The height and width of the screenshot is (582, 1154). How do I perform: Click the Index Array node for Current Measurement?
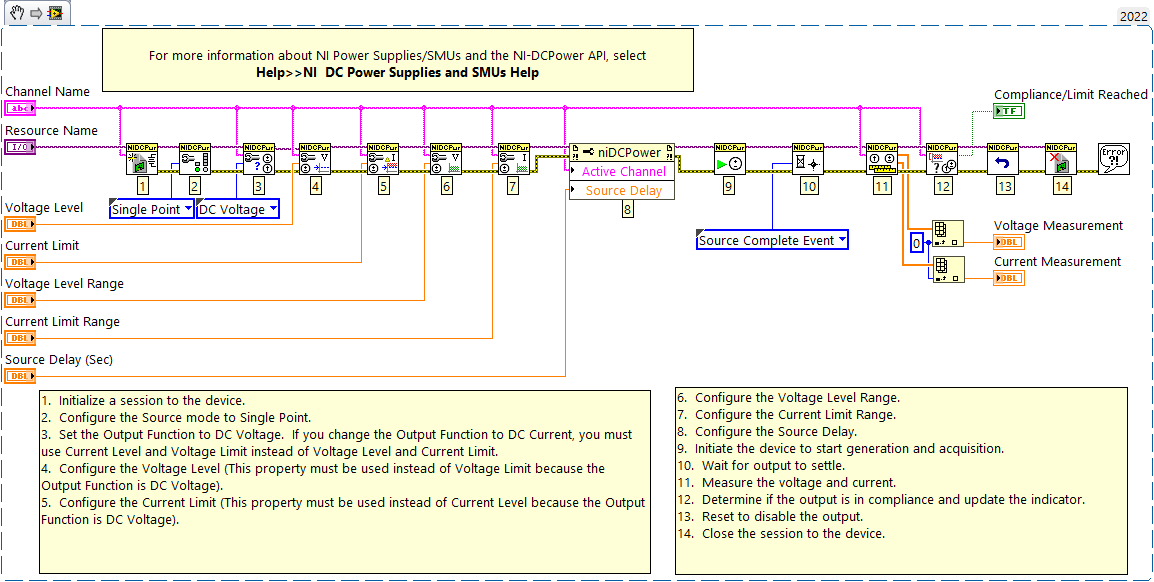click(948, 269)
